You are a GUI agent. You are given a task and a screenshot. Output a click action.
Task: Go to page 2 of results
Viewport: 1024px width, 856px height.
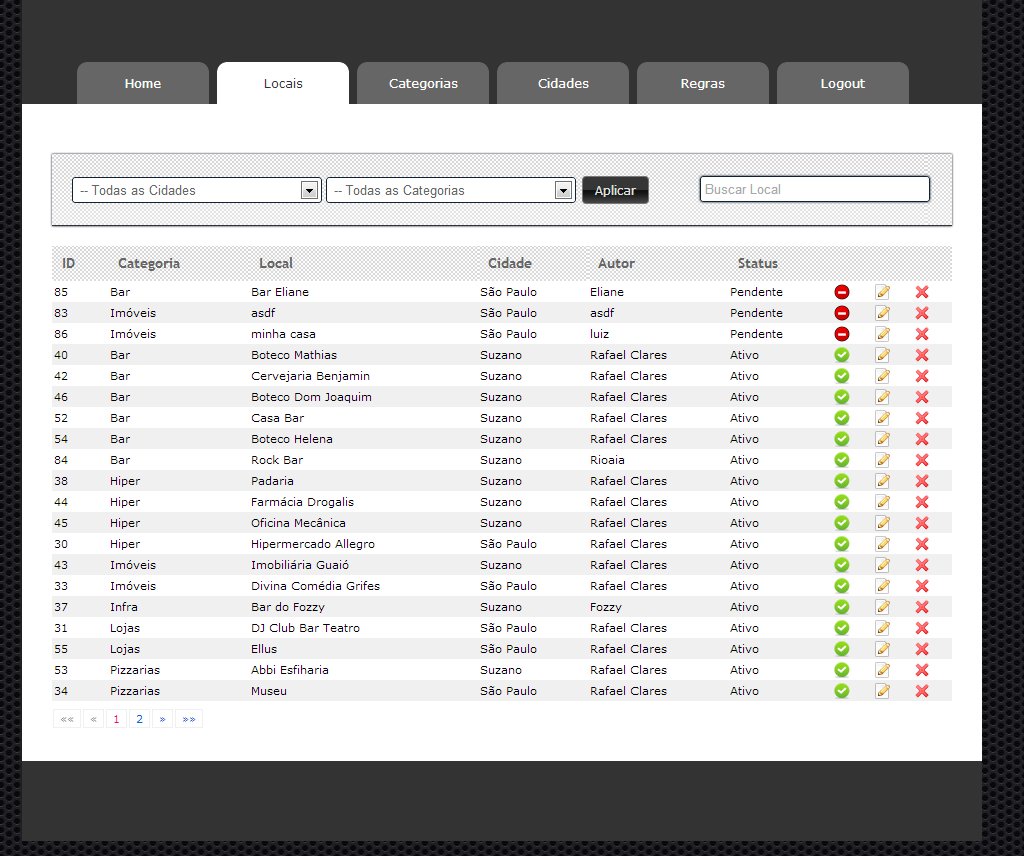139,719
